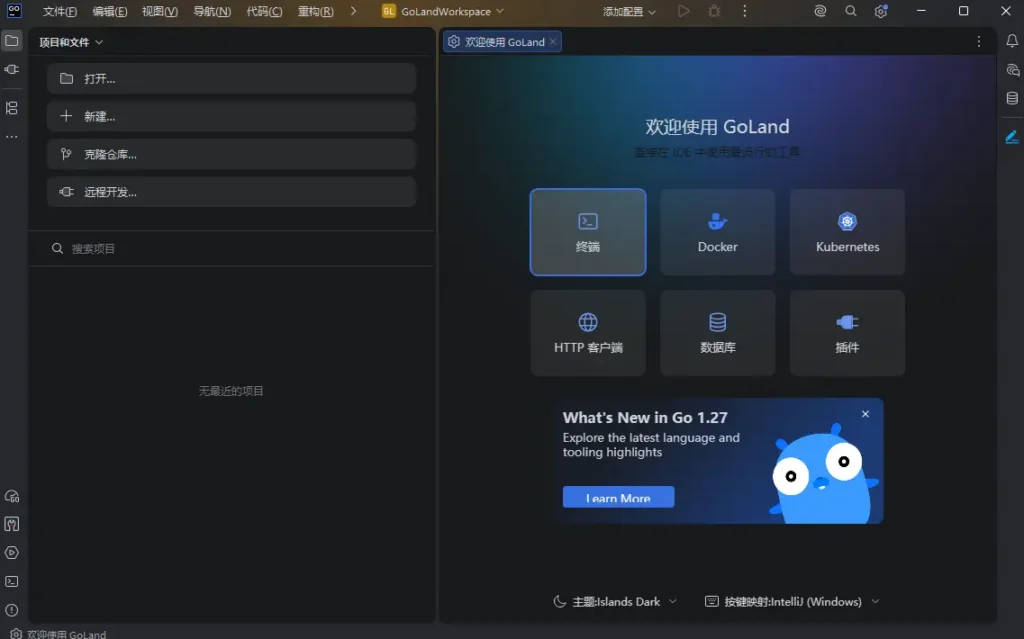Image resolution: width=1024 pixels, height=639 pixels.
Task: Open the 代码(C) menu
Action: 264,11
